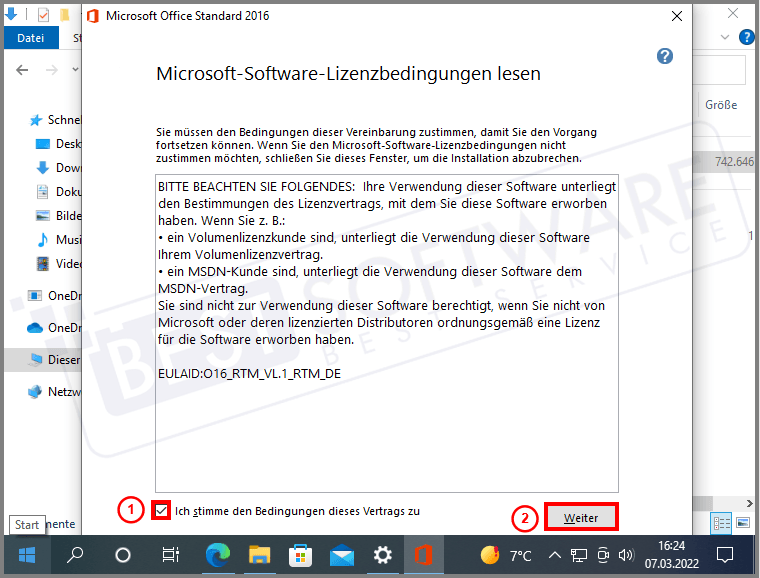Viewport: 760px width, 578px height.
Task: Open Microsoft Store from taskbar
Action: pyautogui.click(x=301, y=555)
